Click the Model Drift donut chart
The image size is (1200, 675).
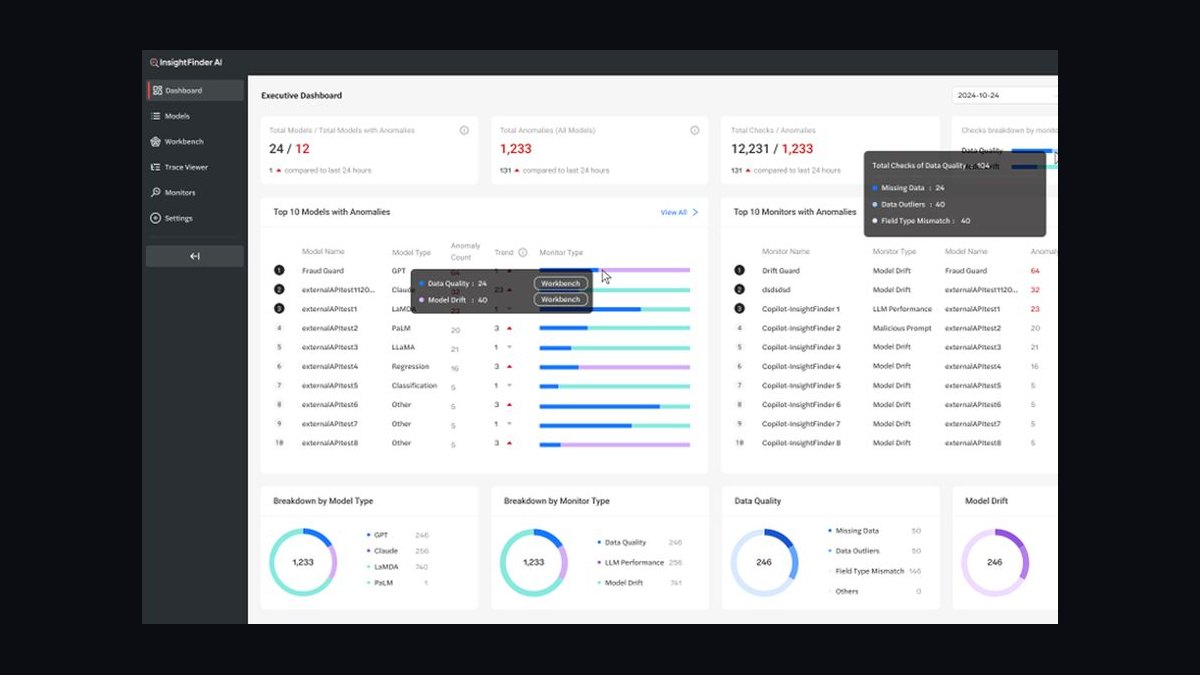995,562
